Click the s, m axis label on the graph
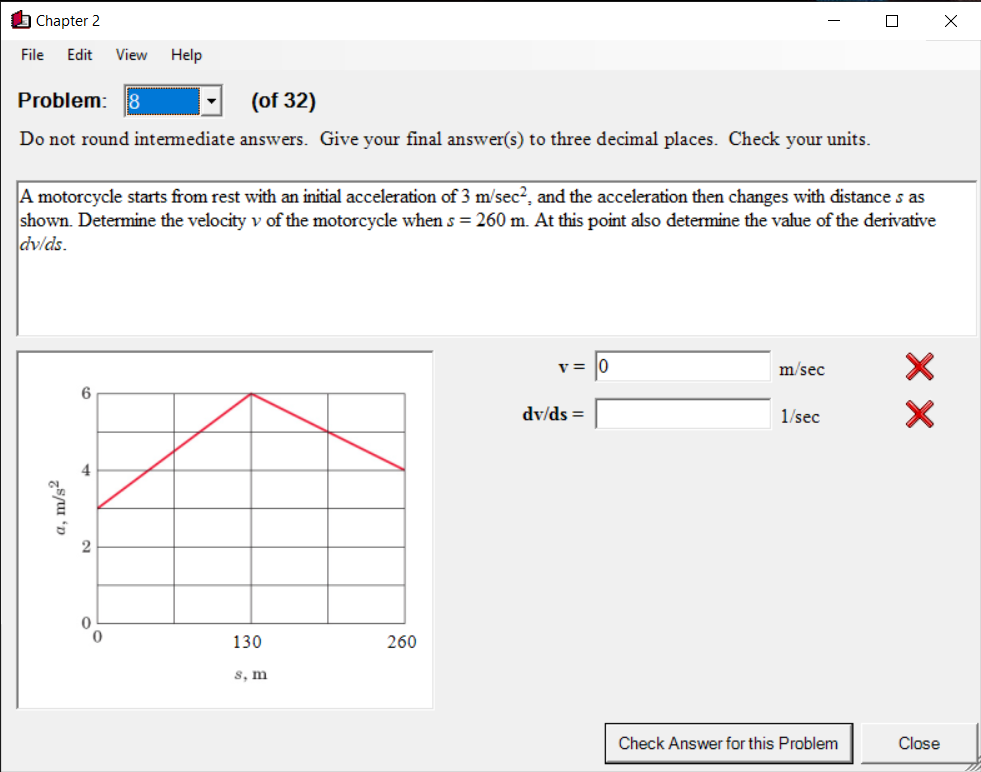This screenshot has height=772, width=981. pos(248,674)
